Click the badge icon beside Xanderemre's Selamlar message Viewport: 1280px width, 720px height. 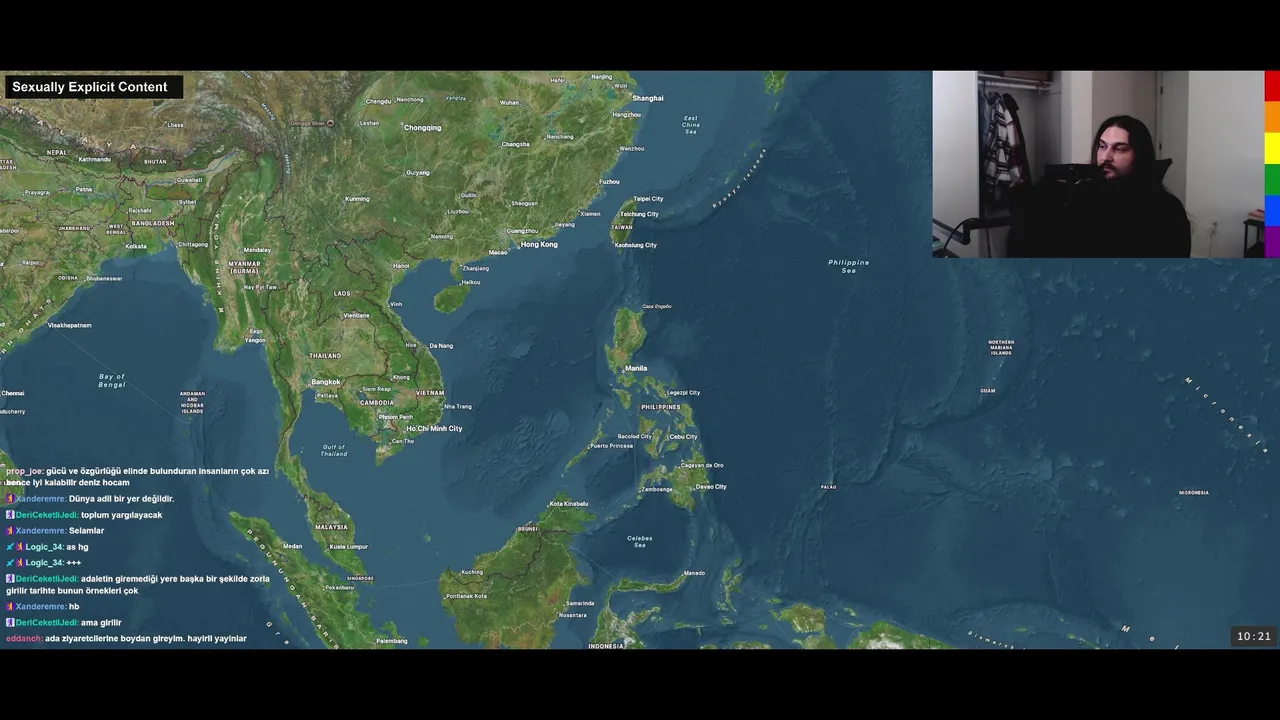click(x=10, y=531)
